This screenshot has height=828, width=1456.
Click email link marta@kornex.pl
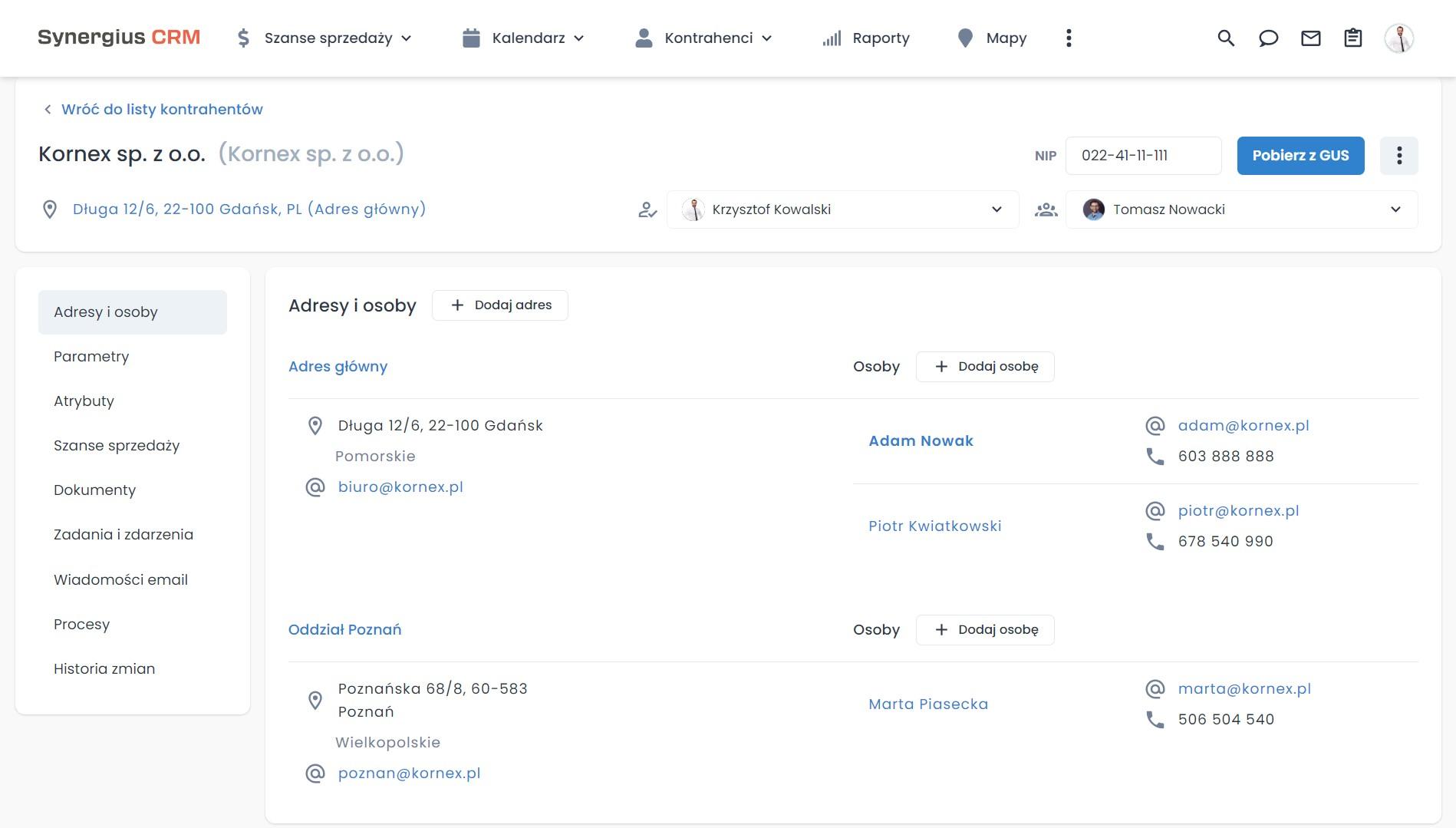pyautogui.click(x=1244, y=689)
